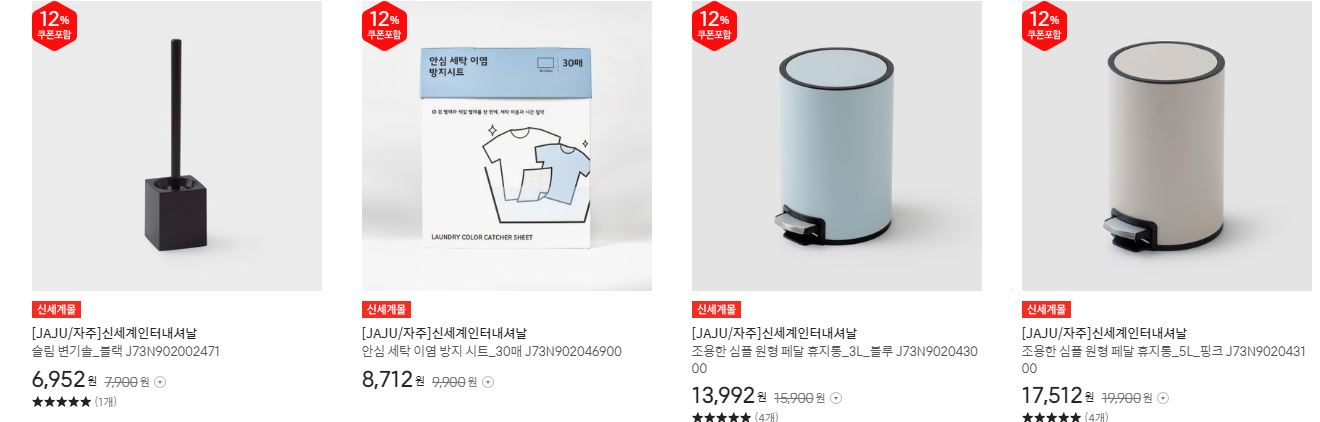Open the blue pedal trash can image
This screenshot has height=422, width=1320.
tap(837, 146)
